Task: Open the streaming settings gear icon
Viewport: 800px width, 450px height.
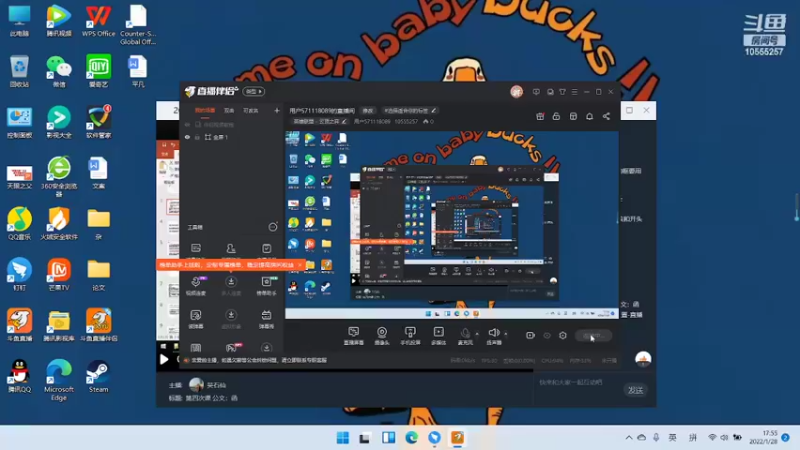Action: pos(563,335)
